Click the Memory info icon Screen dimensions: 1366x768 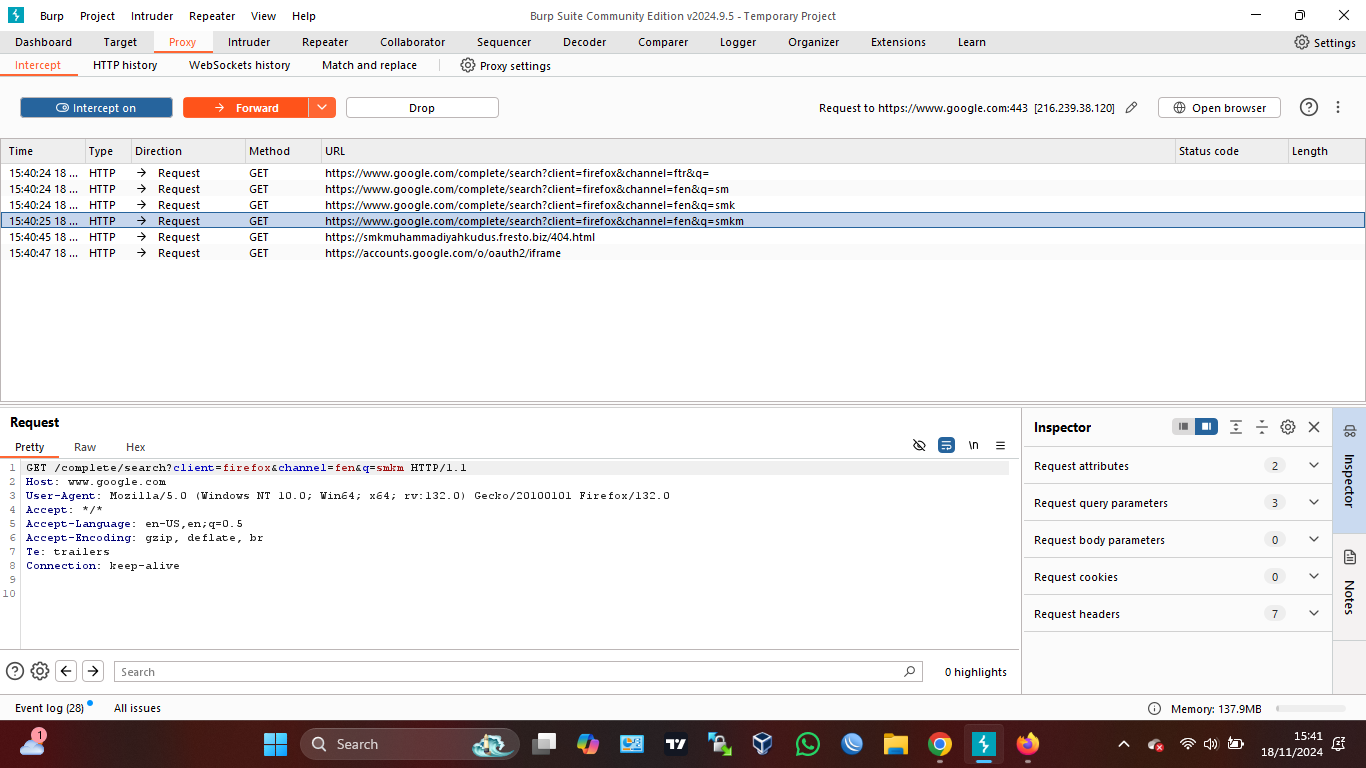(1154, 708)
